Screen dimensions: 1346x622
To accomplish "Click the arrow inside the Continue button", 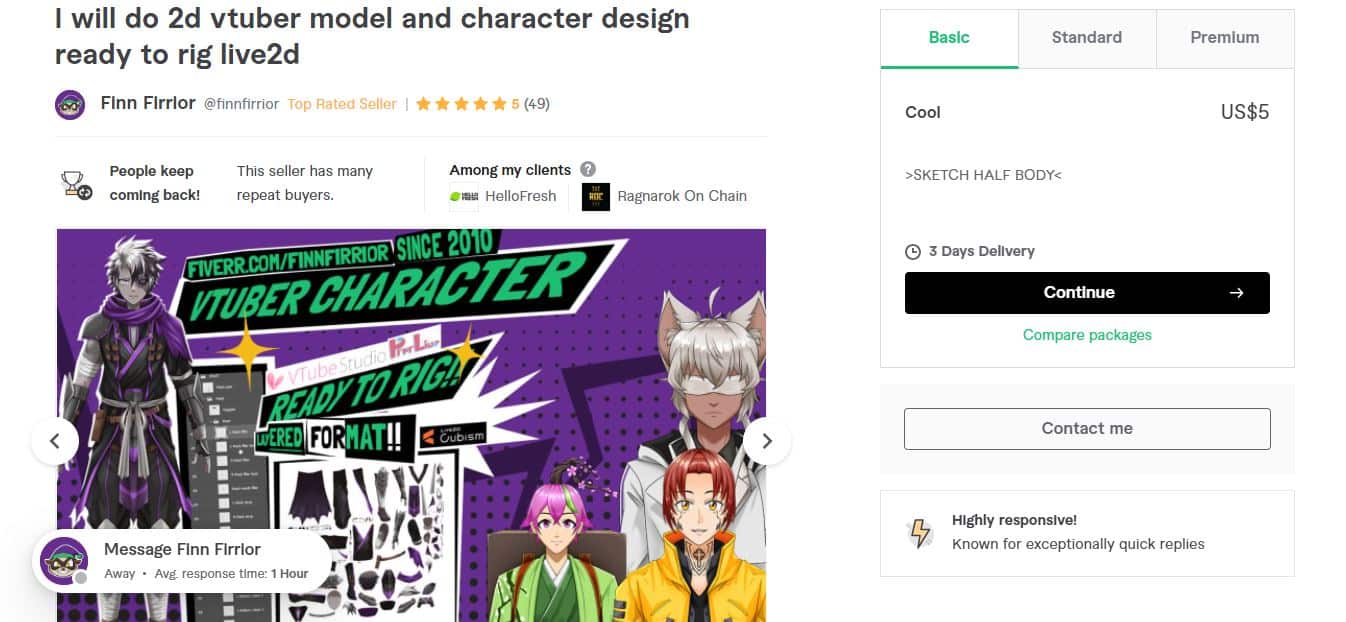I will [x=1236, y=292].
